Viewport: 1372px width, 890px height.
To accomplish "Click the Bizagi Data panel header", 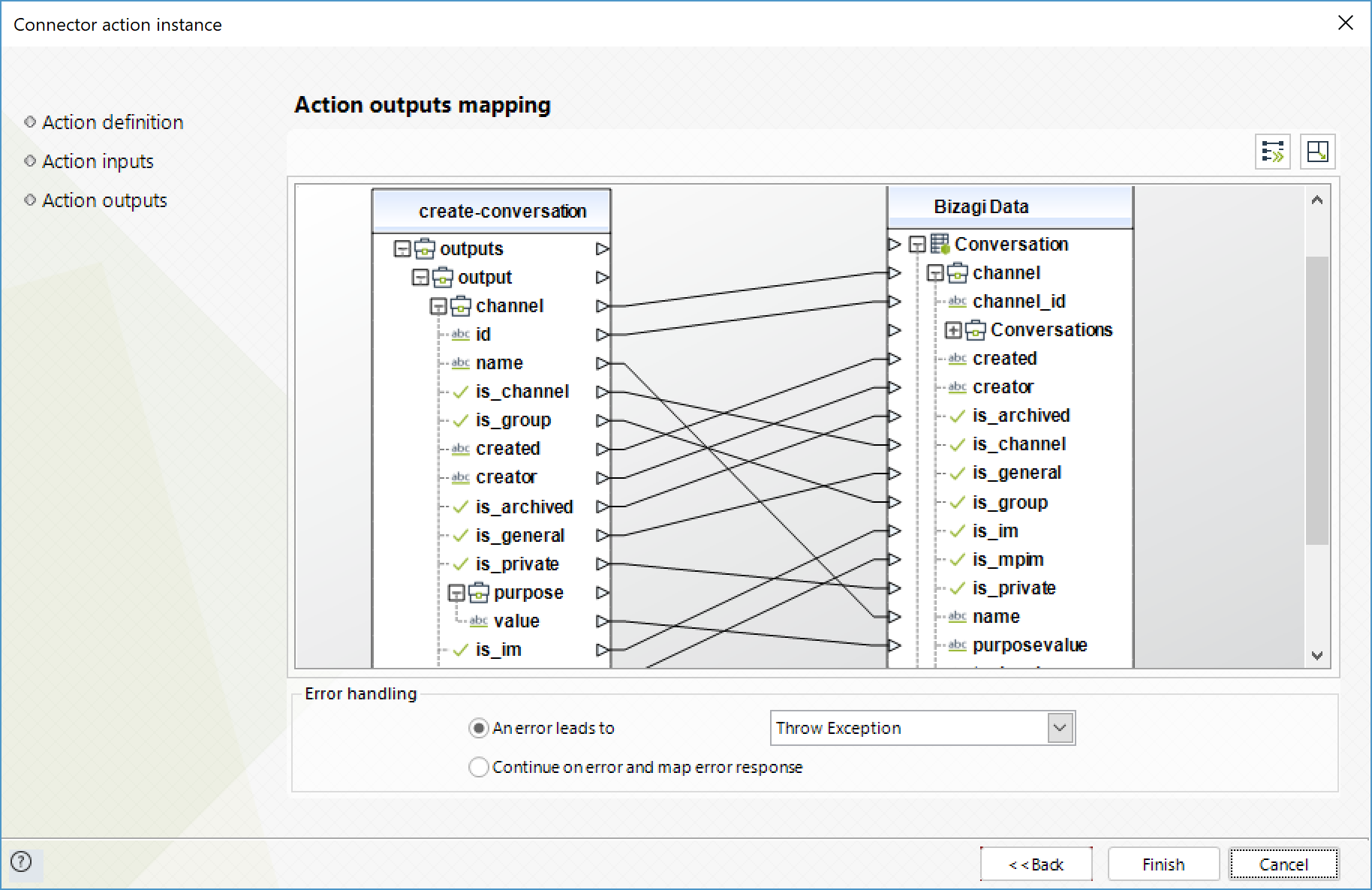I will point(1010,206).
